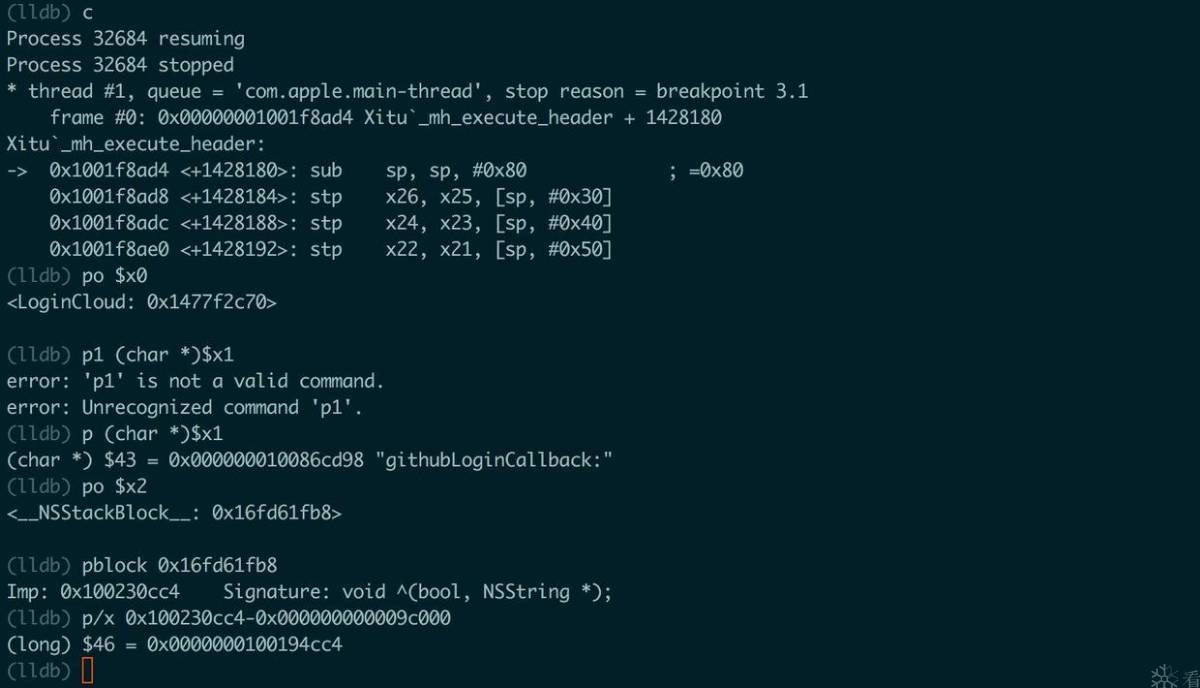Image resolution: width=1200 pixels, height=688 pixels.
Task: Click the orange cursor at the last lldb prompt
Action: [x=87, y=670]
